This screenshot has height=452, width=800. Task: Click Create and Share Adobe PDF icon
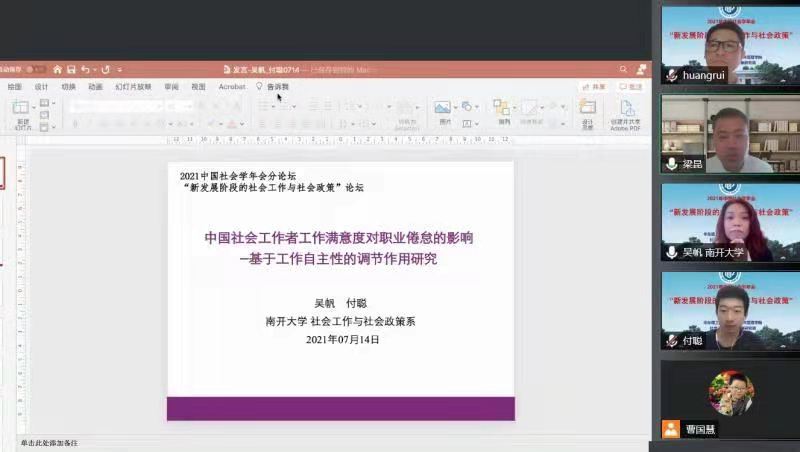626,112
